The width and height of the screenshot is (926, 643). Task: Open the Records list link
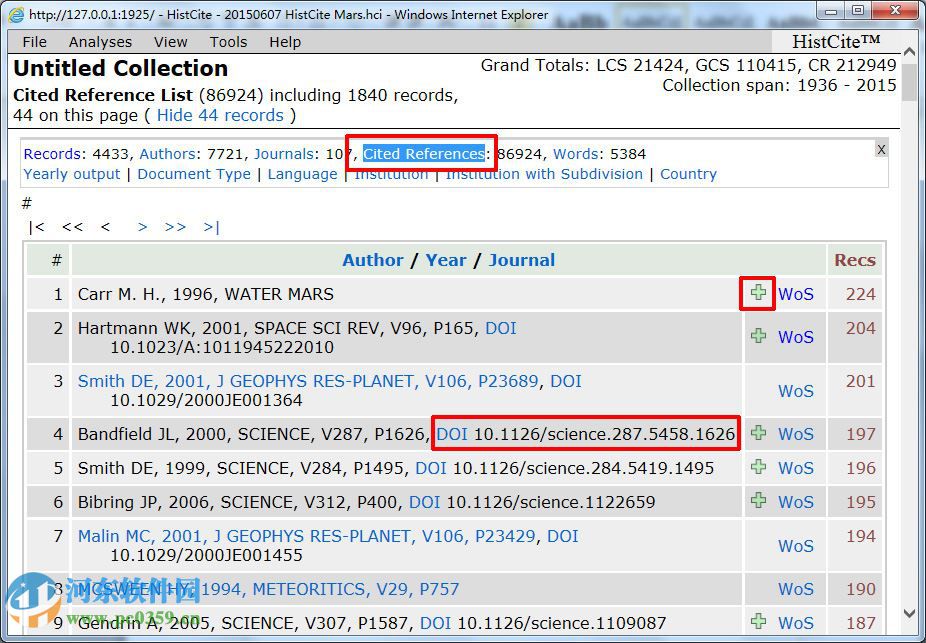coord(52,154)
